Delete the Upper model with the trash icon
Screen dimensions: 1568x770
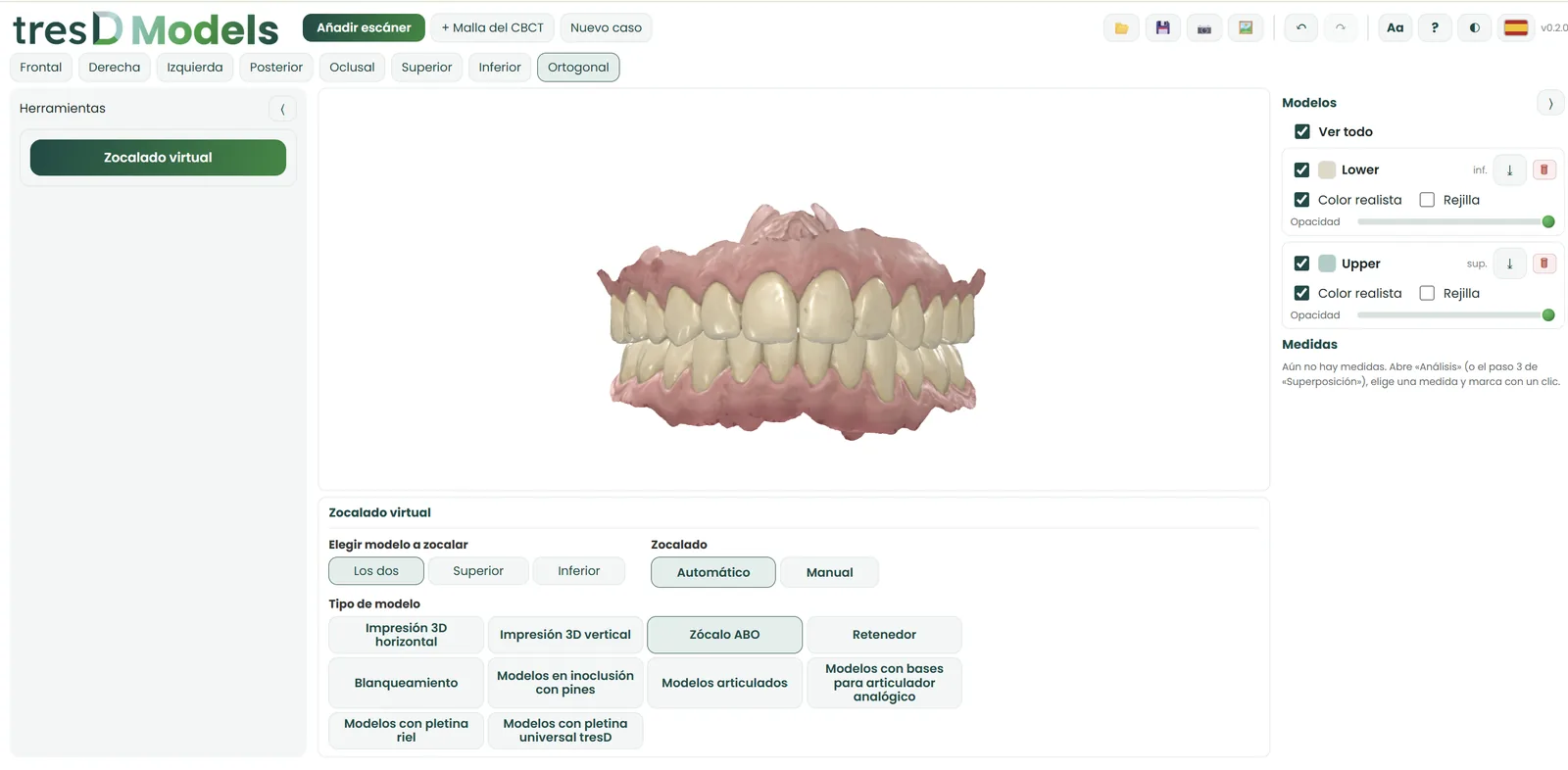point(1544,264)
